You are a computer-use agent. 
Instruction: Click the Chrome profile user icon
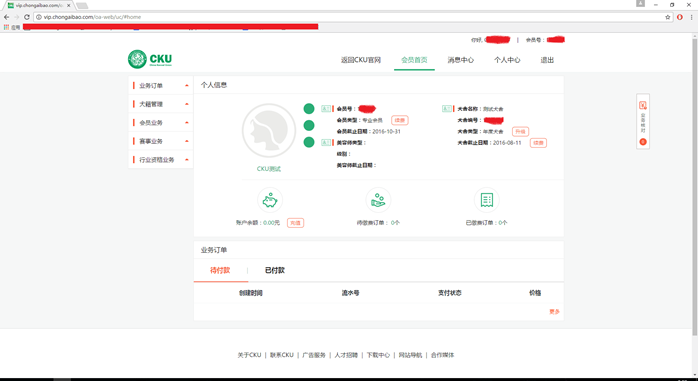[x=640, y=4]
